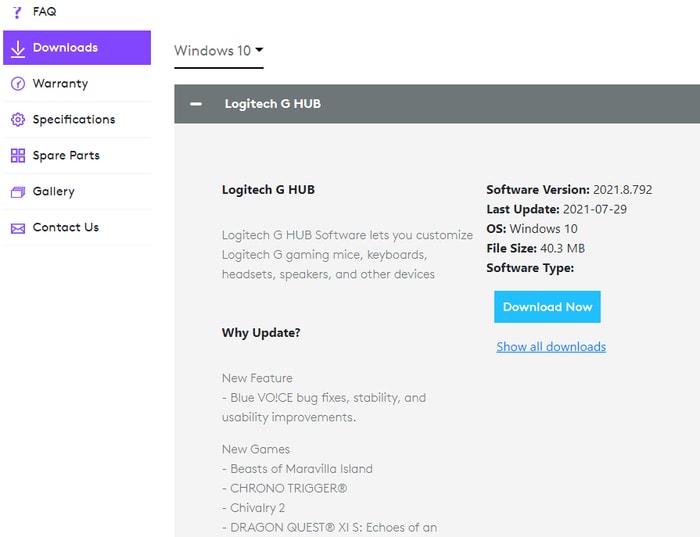Viewport: 700px width, 537px height.
Task: Click the Logitech G HUB header bar title
Action: click(x=272, y=104)
